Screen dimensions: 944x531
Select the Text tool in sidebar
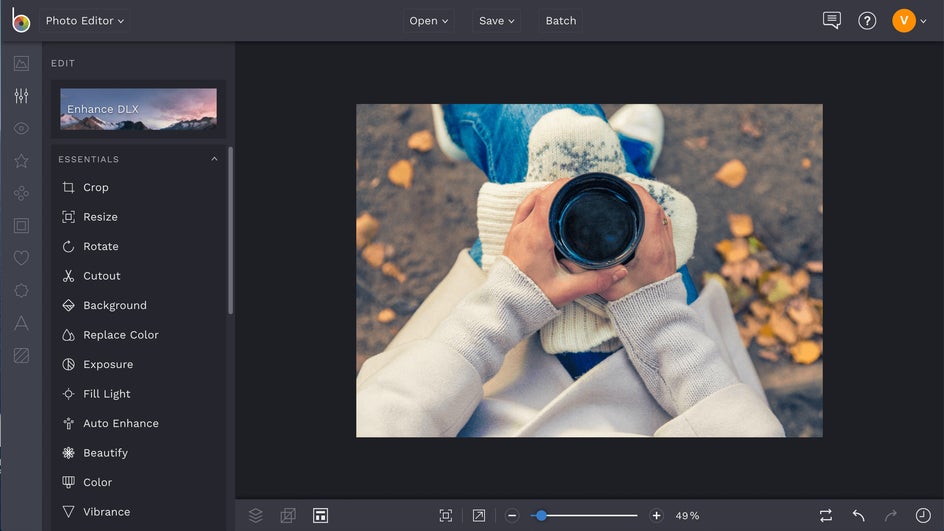[x=21, y=323]
